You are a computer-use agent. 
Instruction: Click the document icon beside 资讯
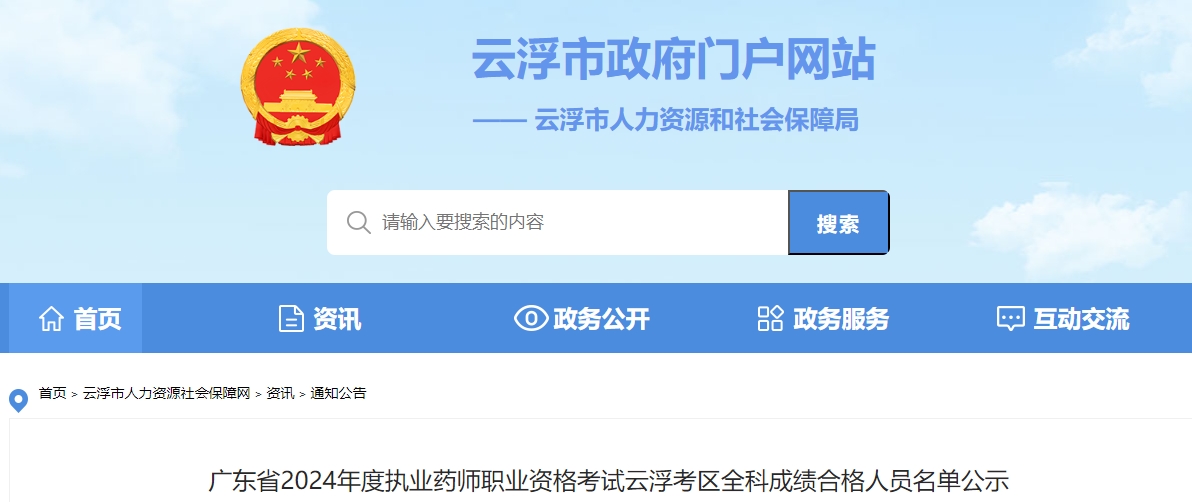click(x=291, y=319)
